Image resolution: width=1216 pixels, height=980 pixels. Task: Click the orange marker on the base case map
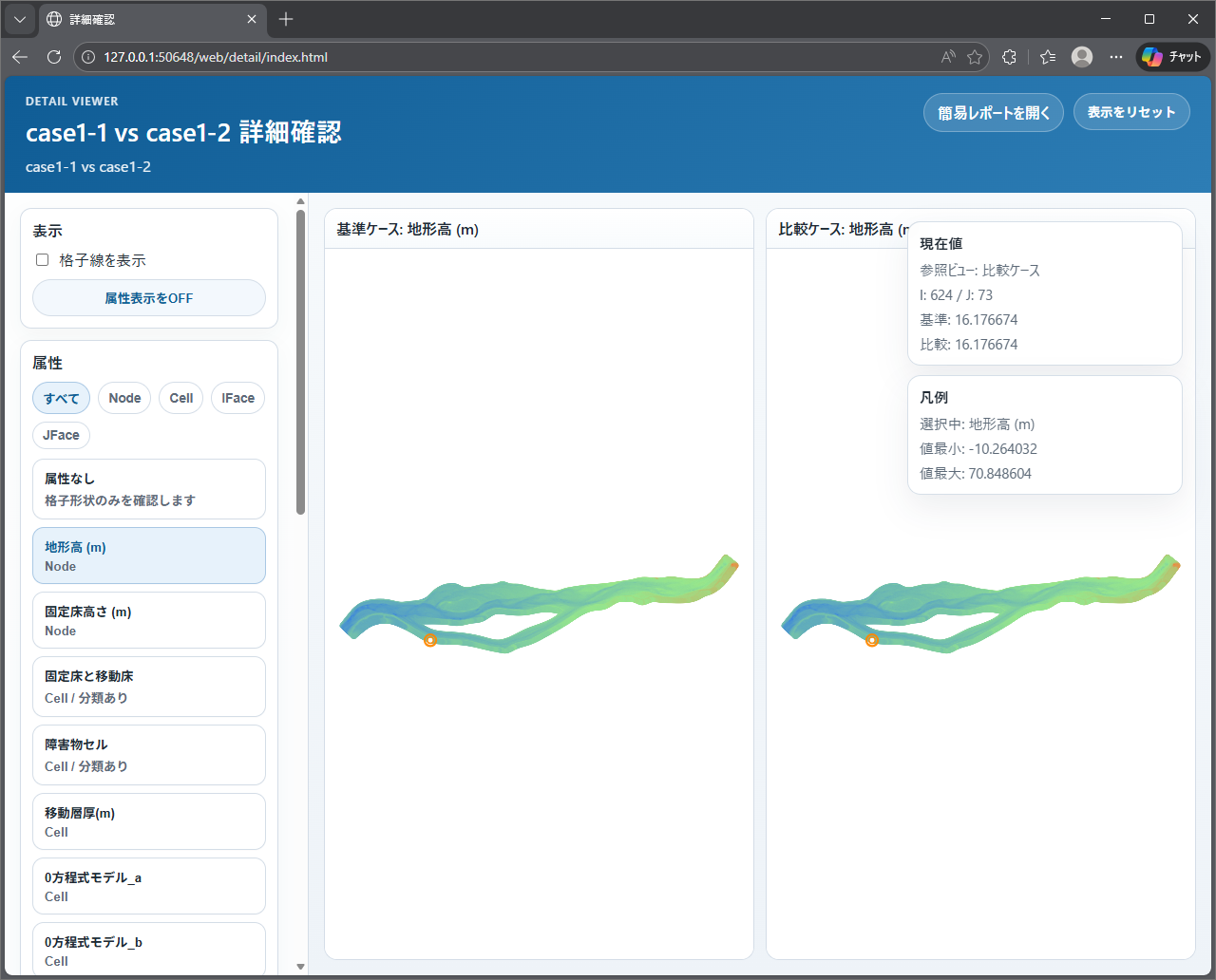tap(429, 640)
